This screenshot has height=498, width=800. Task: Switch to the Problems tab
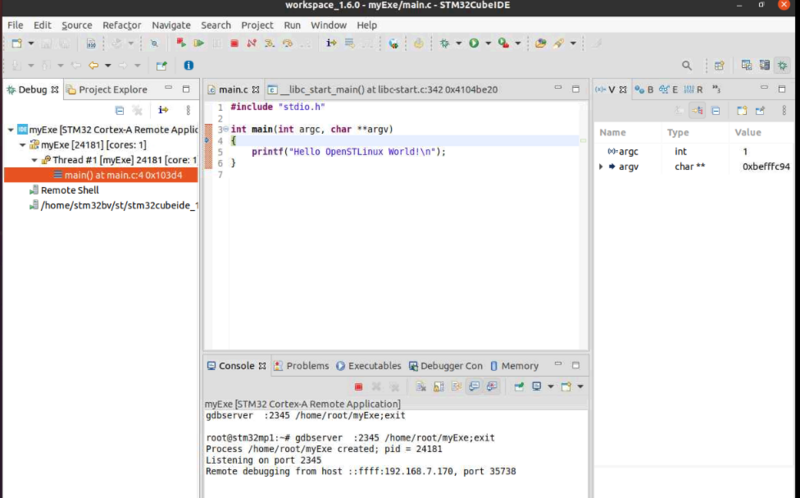click(x=302, y=366)
